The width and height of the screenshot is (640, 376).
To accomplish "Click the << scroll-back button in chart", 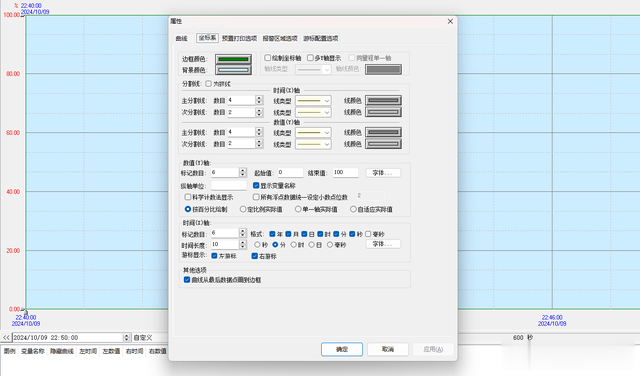I will click(x=6, y=338).
